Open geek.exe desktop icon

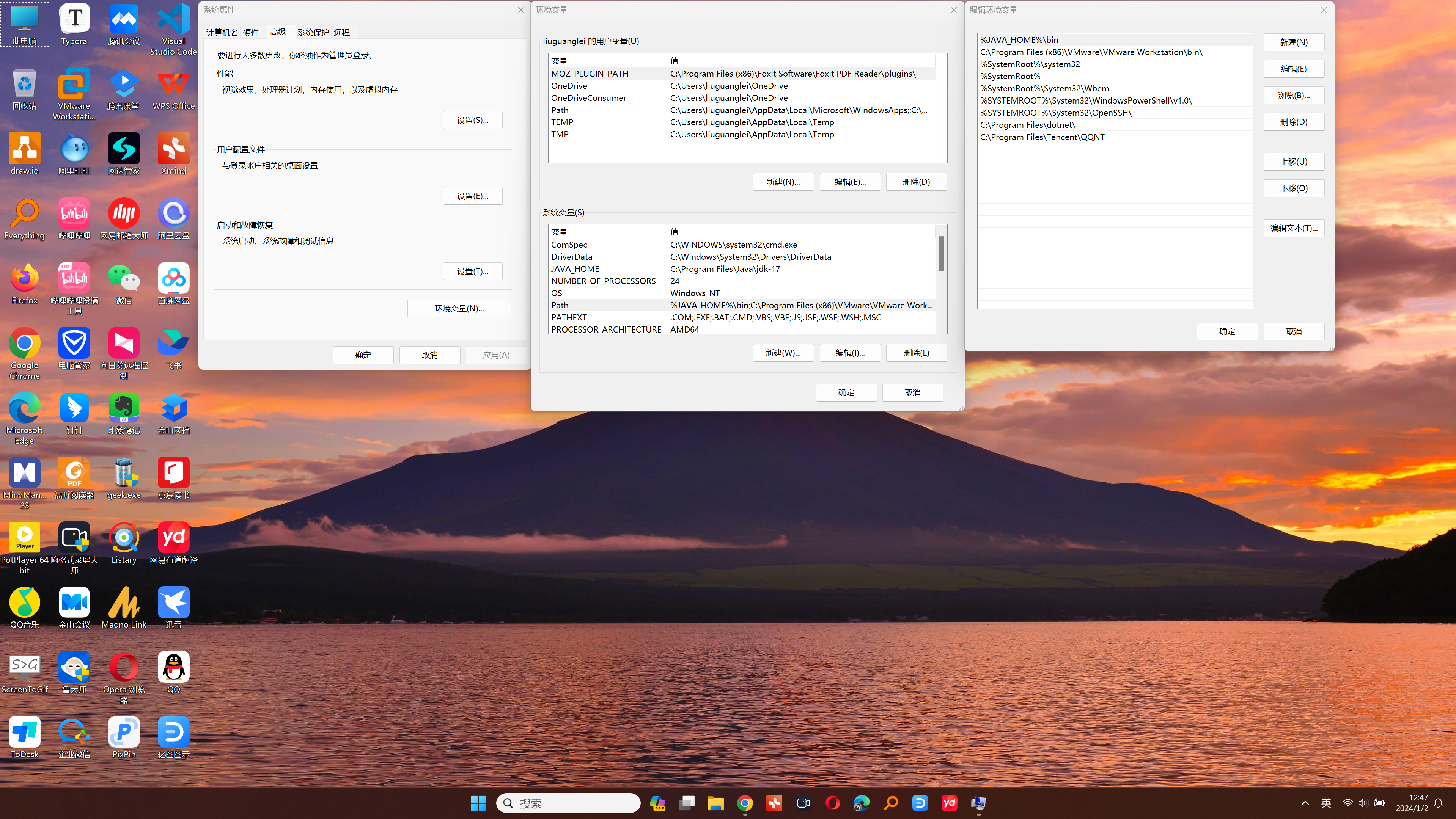(x=124, y=479)
